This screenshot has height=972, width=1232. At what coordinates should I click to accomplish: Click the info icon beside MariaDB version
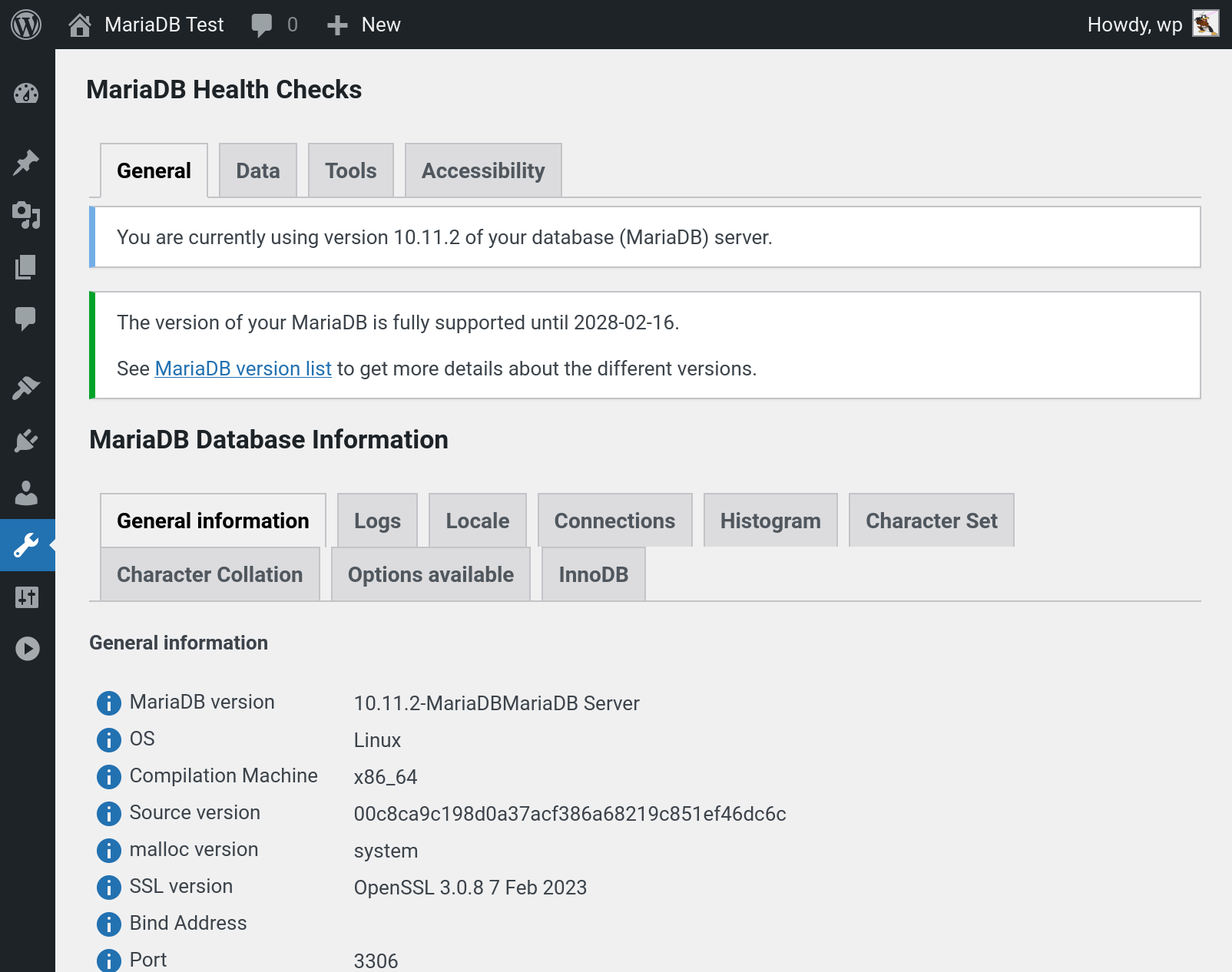coord(109,703)
